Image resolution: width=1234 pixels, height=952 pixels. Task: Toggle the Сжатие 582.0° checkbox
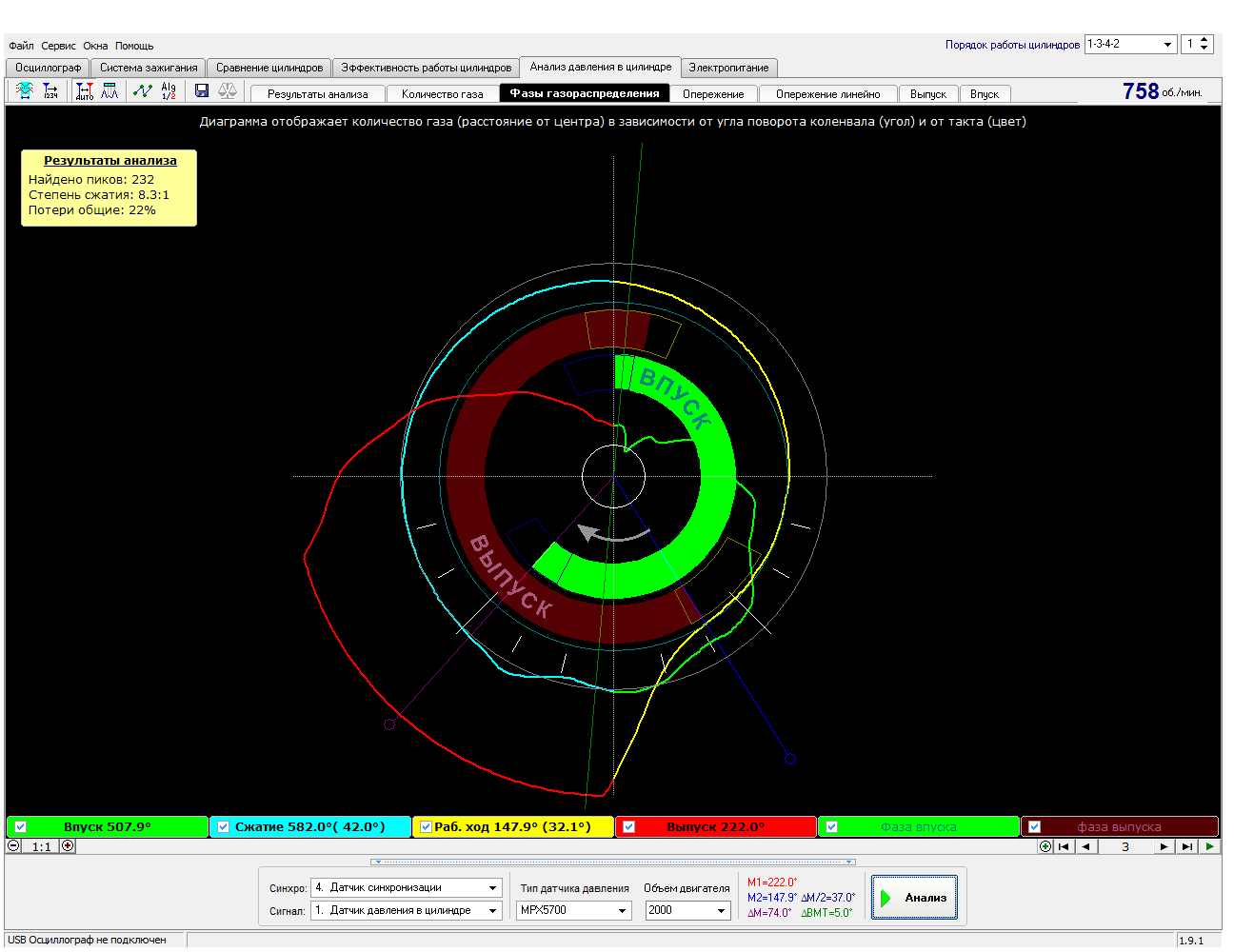click(x=223, y=827)
